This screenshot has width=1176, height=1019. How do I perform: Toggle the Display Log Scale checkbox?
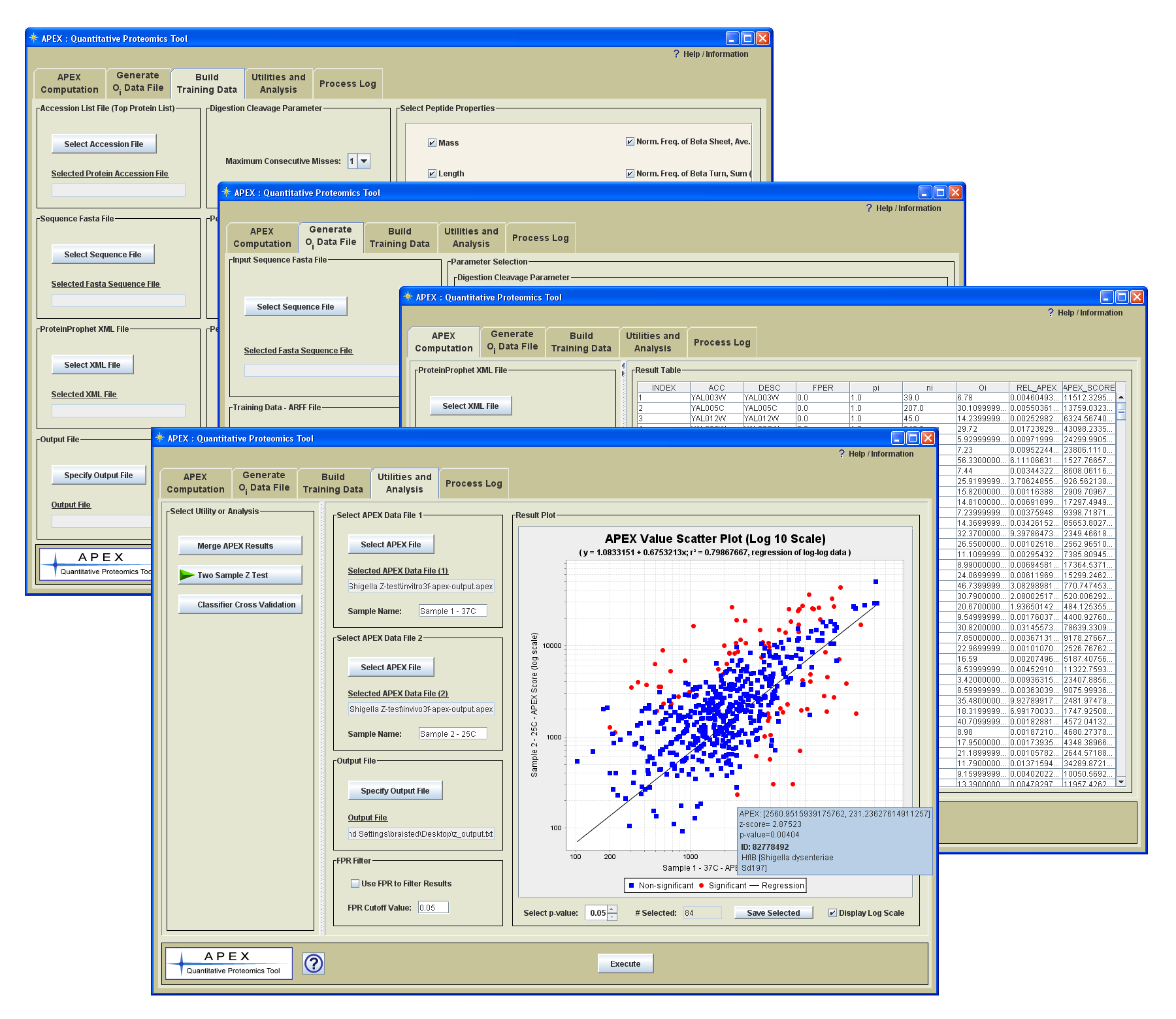click(832, 913)
